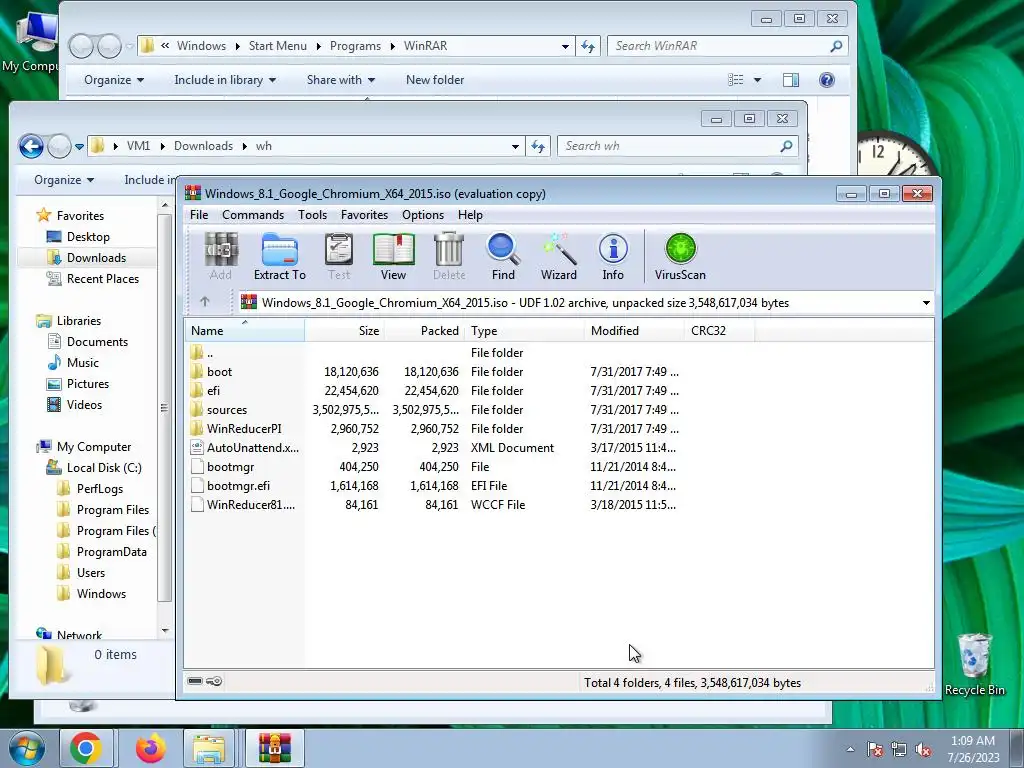Sort by the Size column header
Image resolution: width=1024 pixels, height=768 pixels.
coord(344,330)
